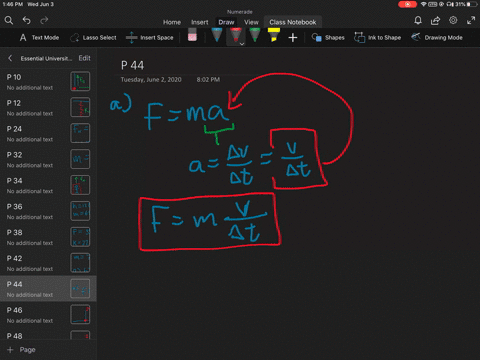
Task: Share the page via share icon
Action: (435, 20)
